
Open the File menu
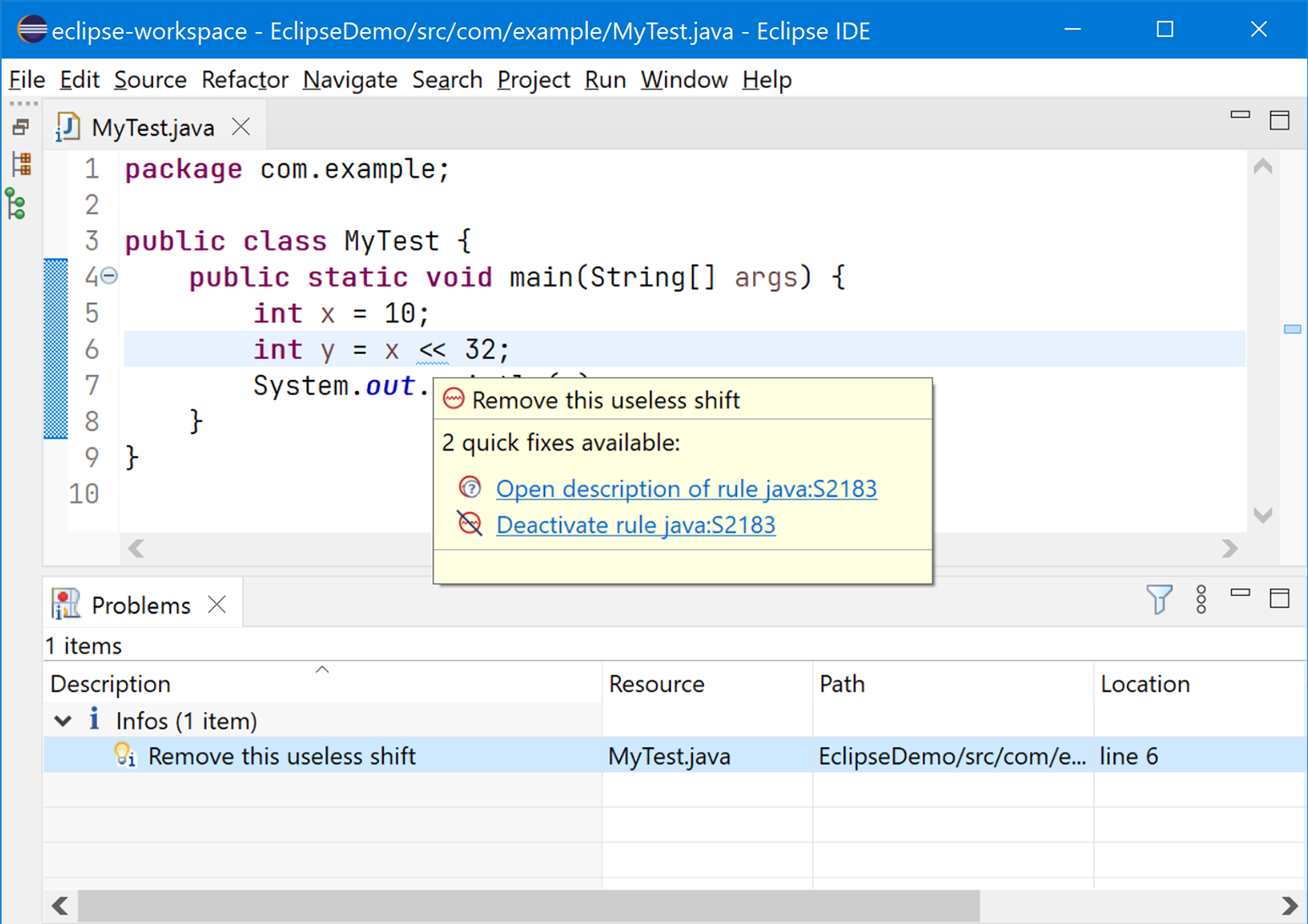pos(27,80)
